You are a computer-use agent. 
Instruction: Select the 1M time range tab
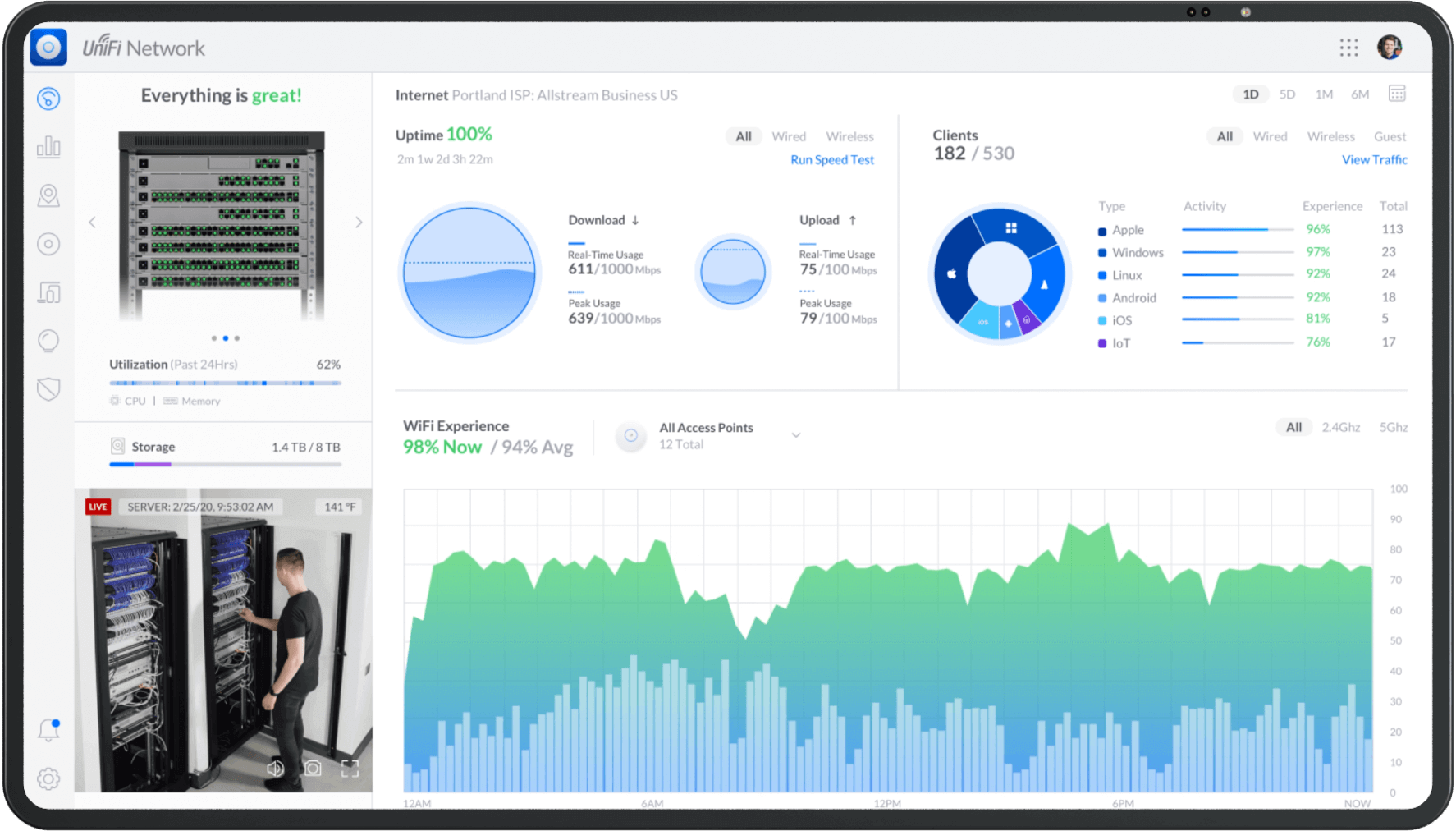pyautogui.click(x=1324, y=94)
